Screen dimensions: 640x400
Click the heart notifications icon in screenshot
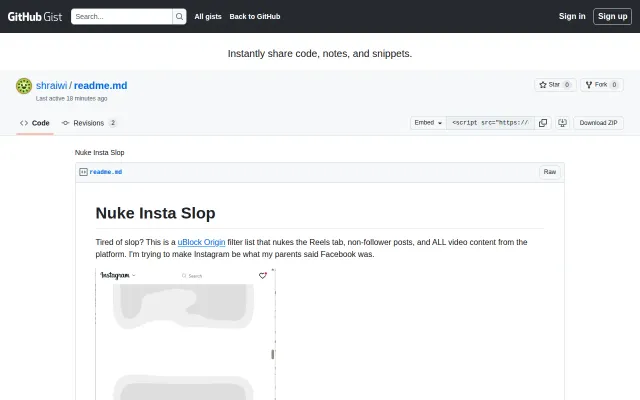(x=263, y=276)
